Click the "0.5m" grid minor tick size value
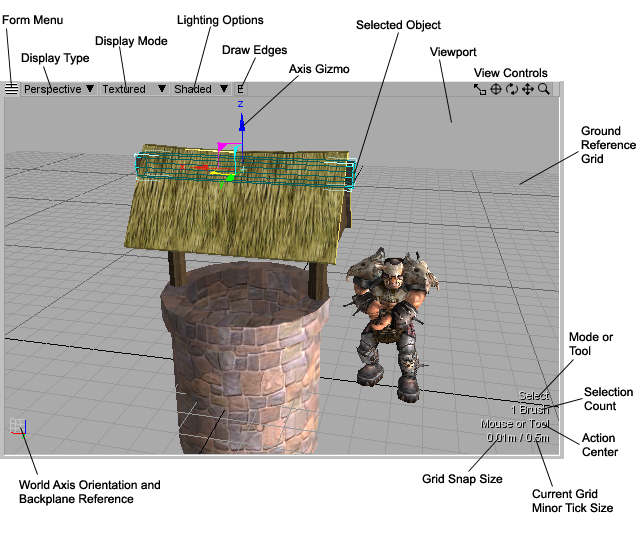Image resolution: width=640 pixels, height=540 pixels. pos(538,438)
